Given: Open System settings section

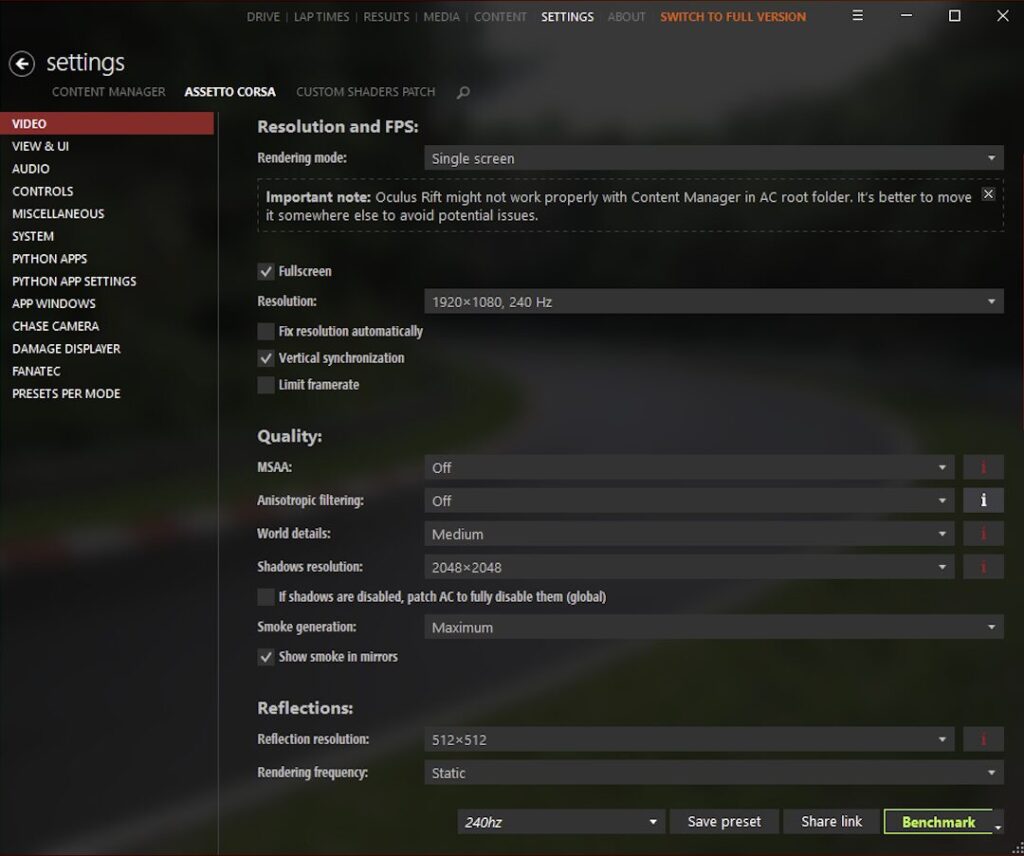Looking at the screenshot, I should [x=107, y=236].
